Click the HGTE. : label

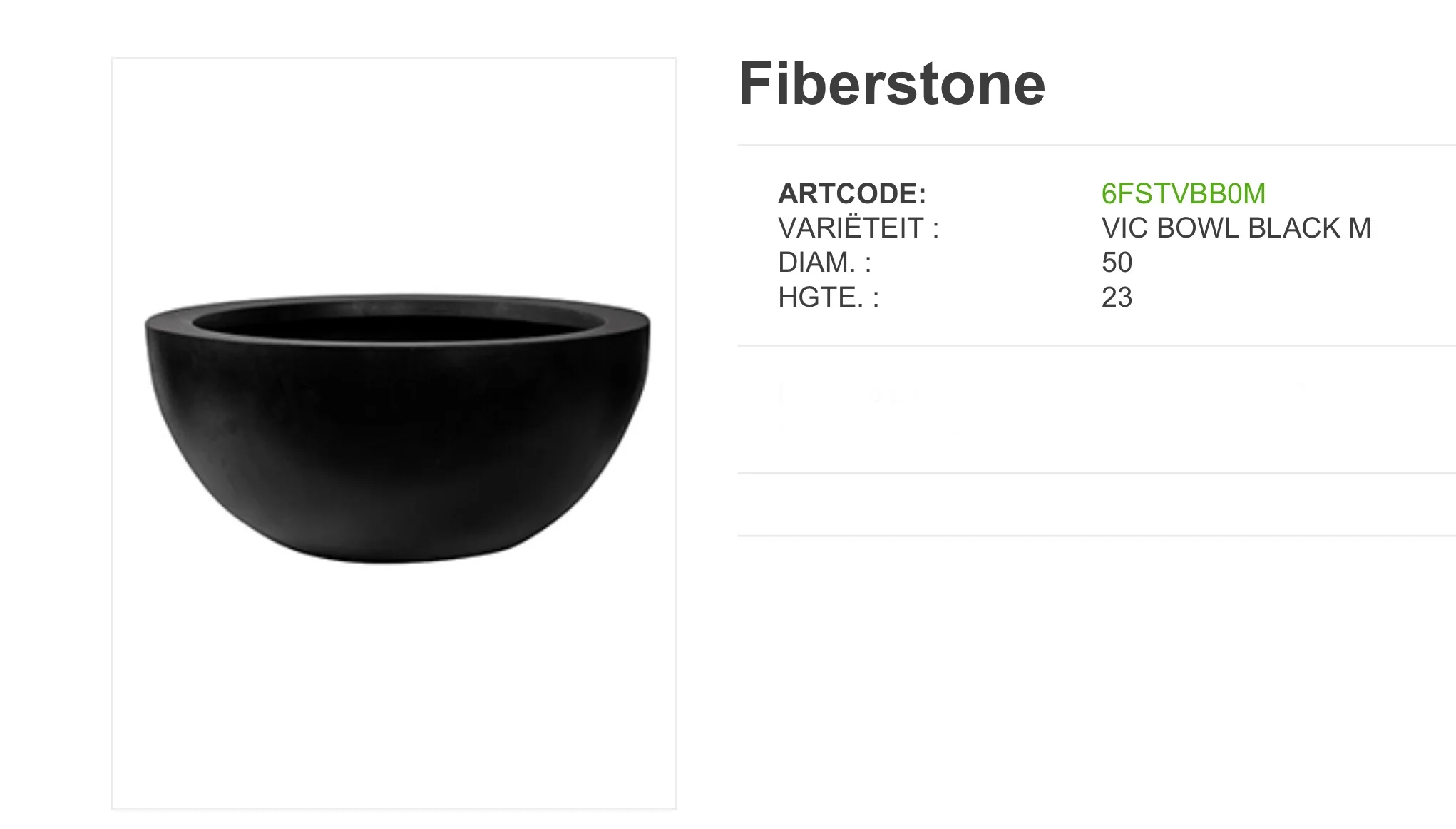coord(829,297)
